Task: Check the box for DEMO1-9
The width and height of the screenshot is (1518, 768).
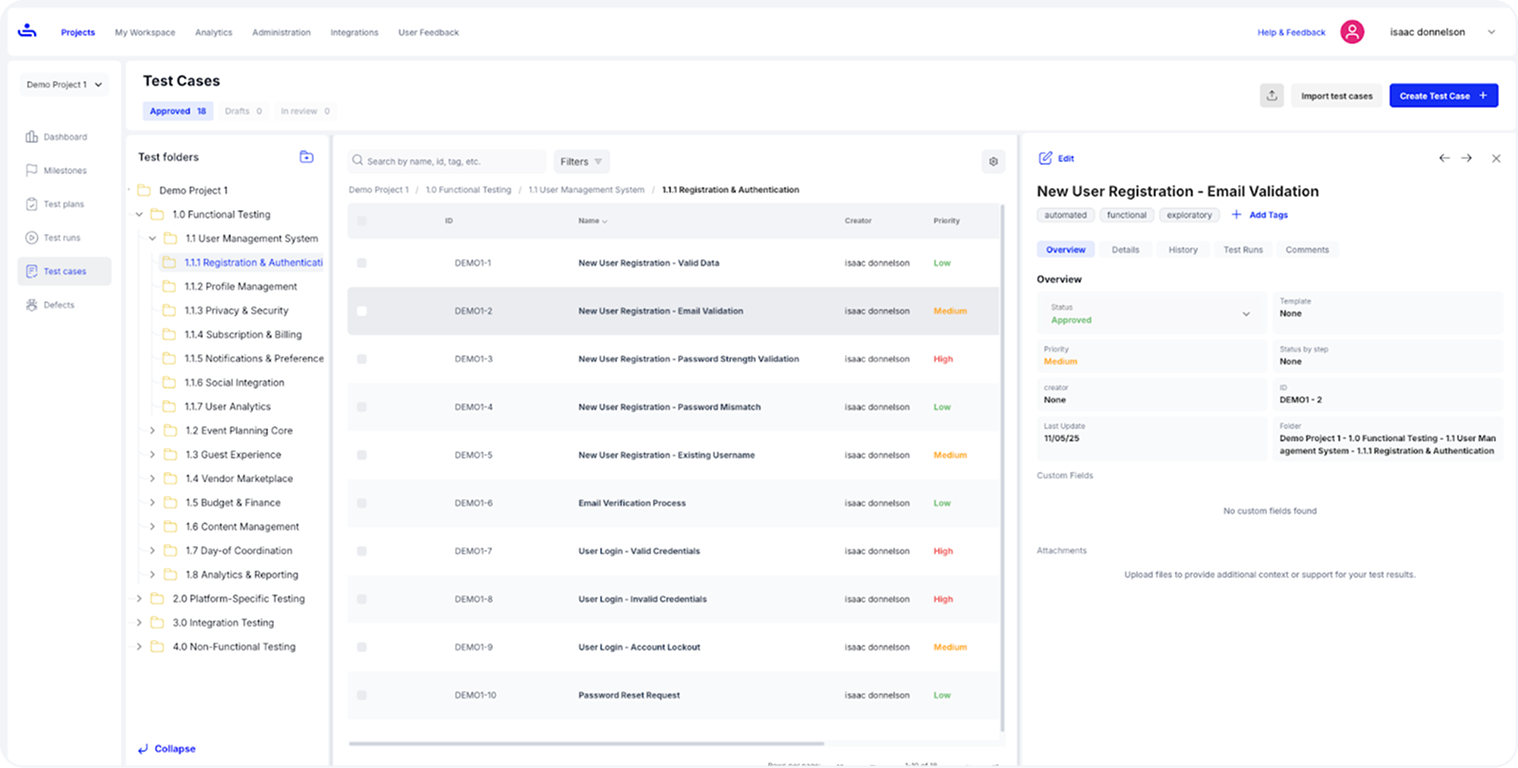Action: (362, 647)
